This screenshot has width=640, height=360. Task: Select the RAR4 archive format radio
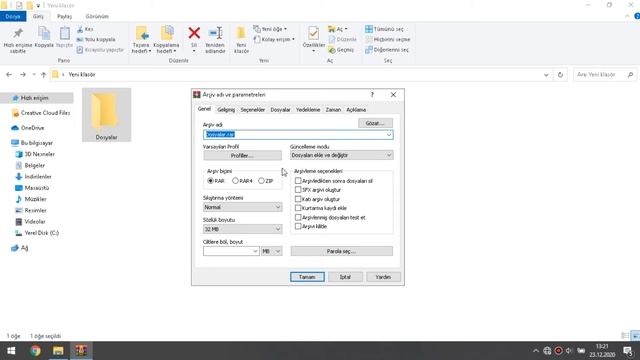pos(235,181)
